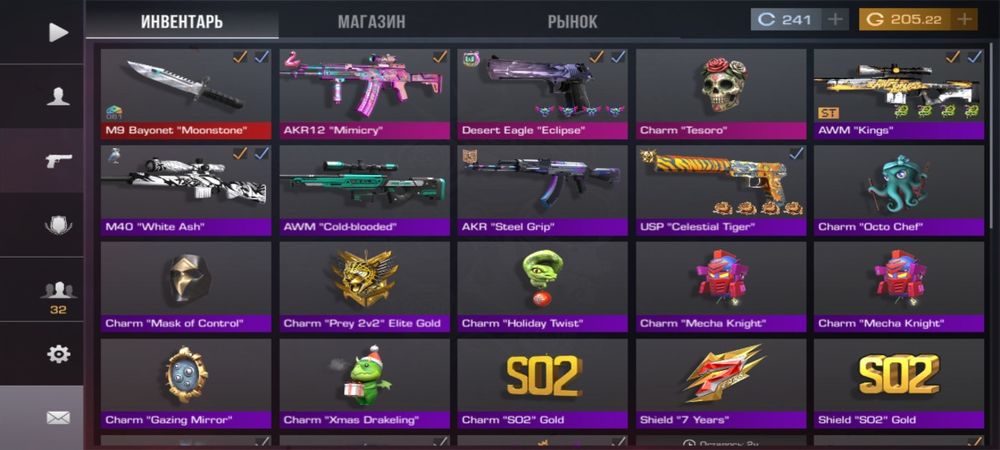
Task: Toggle orange checkmark on AKR12 Mimicry
Action: [439, 57]
